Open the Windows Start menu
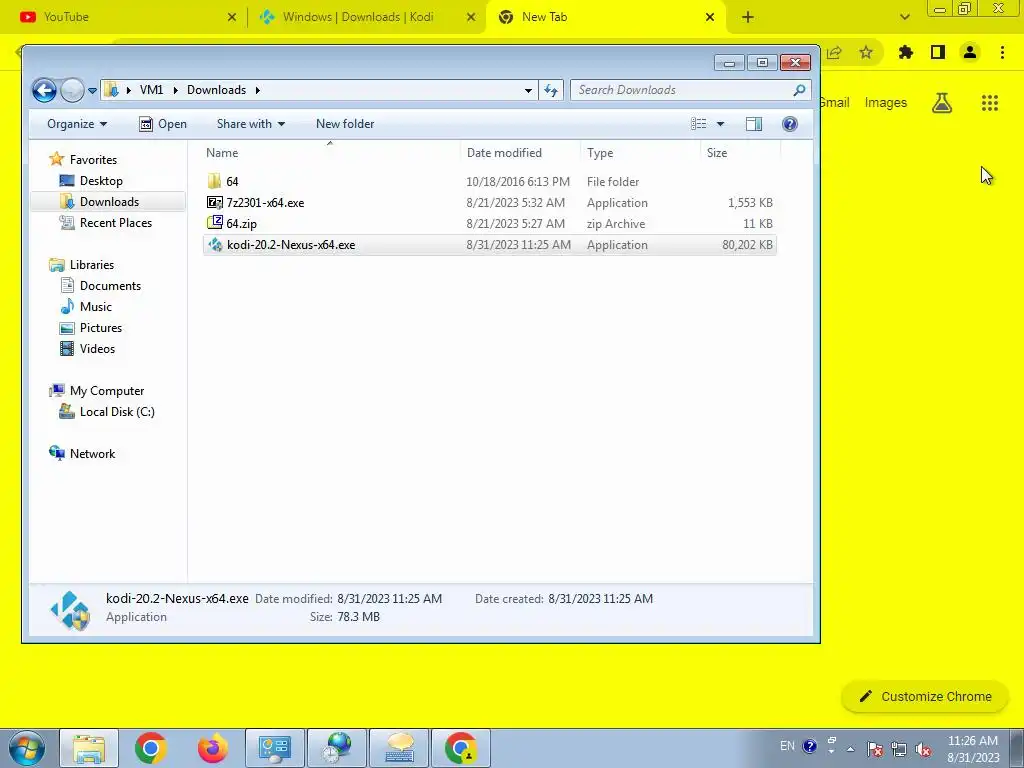1024x768 pixels. (x=26, y=748)
